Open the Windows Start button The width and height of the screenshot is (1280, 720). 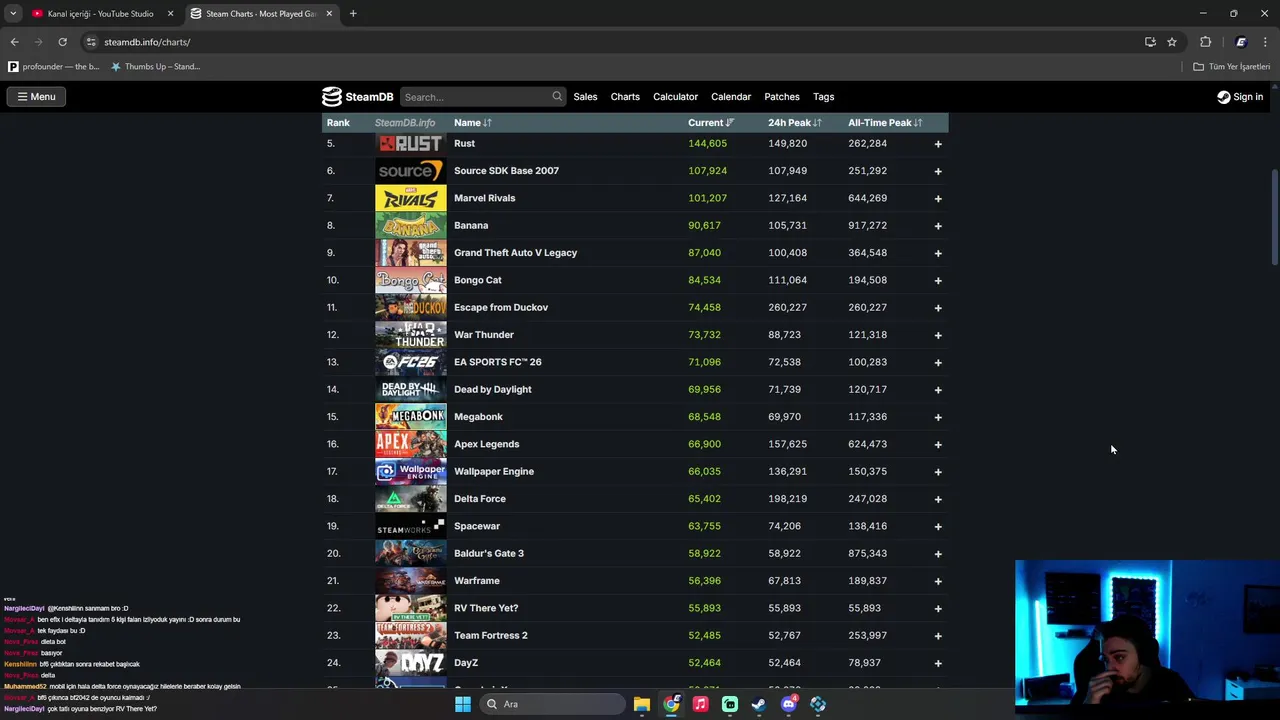[462, 704]
